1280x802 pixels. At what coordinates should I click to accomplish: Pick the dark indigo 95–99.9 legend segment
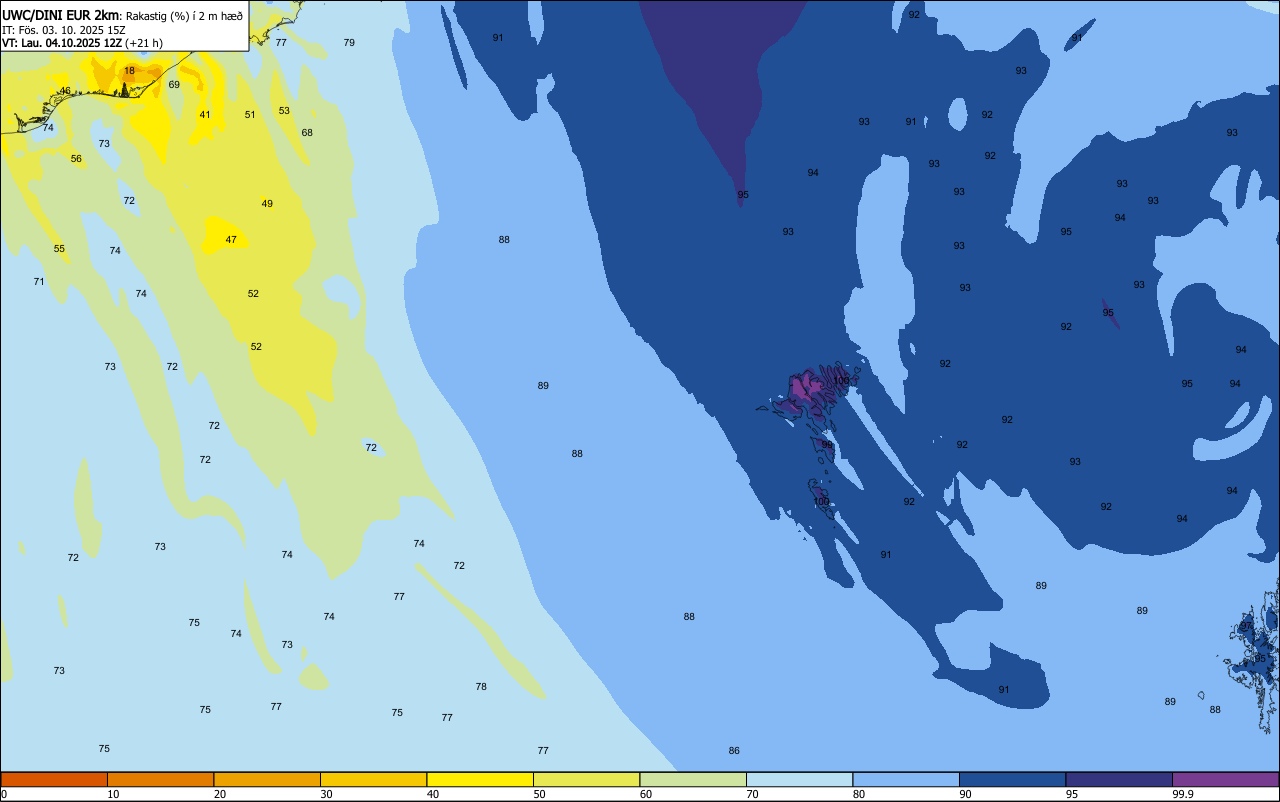click(1119, 779)
